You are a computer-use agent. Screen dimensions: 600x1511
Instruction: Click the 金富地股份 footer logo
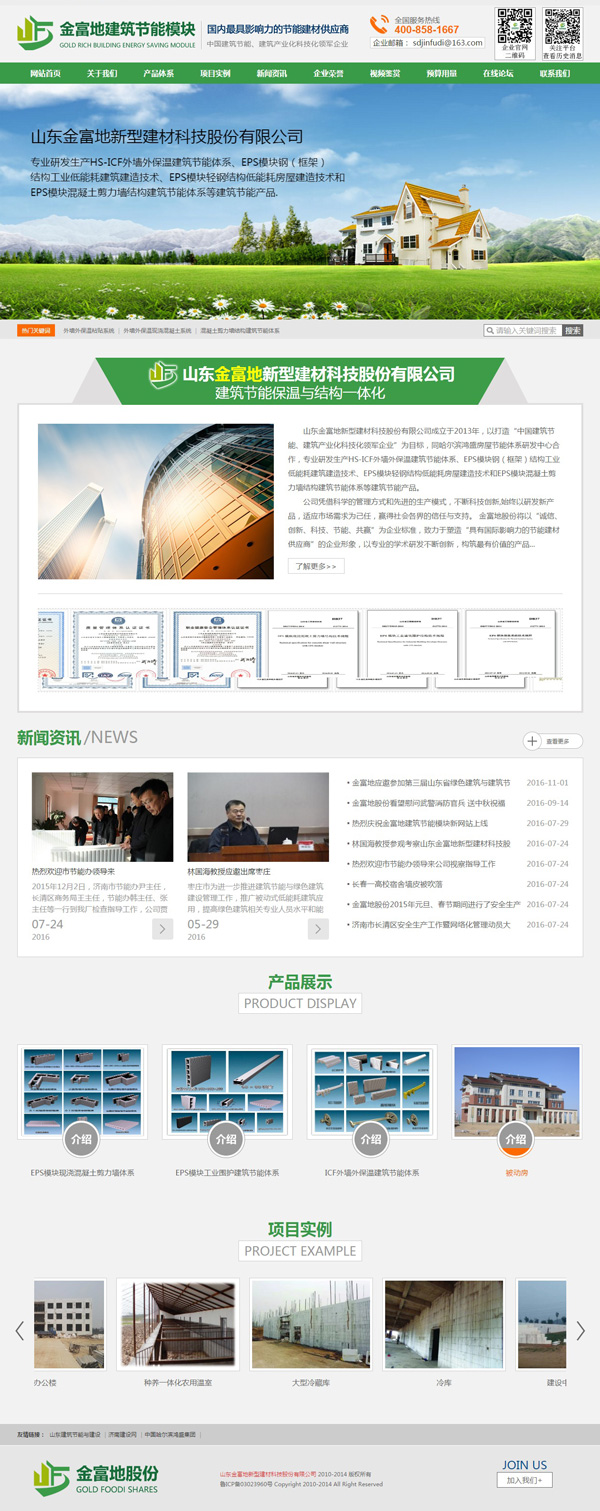click(96, 1478)
